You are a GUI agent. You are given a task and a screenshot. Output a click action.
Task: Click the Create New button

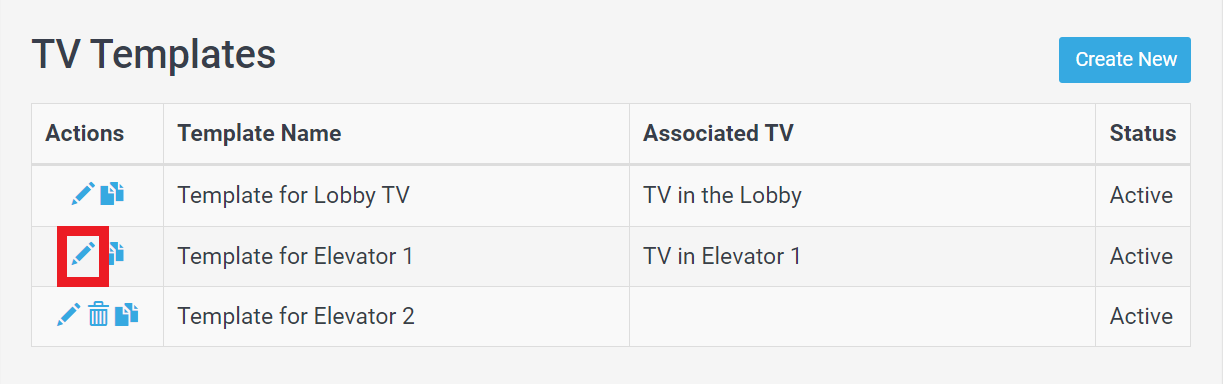coord(1125,60)
